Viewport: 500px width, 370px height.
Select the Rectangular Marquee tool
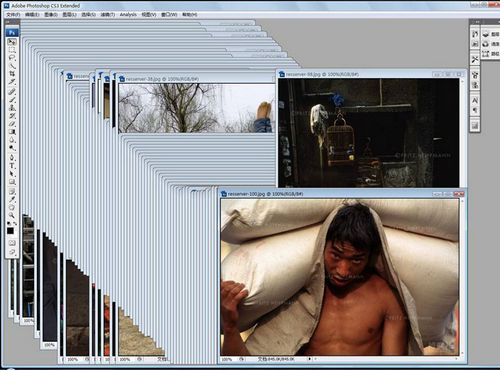pos(12,50)
